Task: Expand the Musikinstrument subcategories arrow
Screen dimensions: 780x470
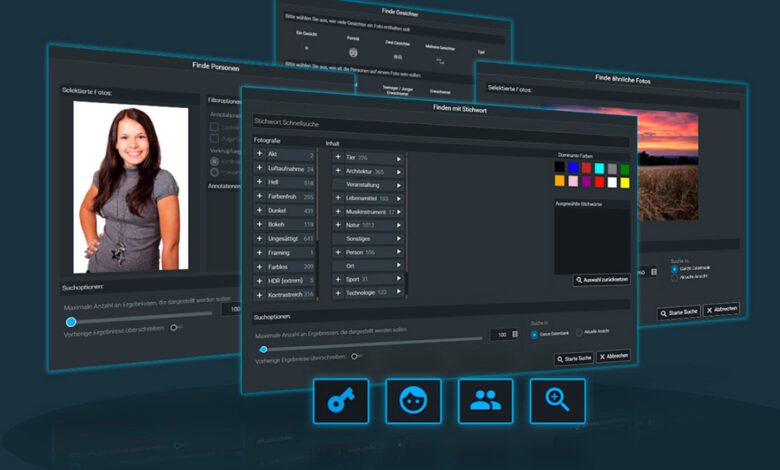Action: (398, 212)
